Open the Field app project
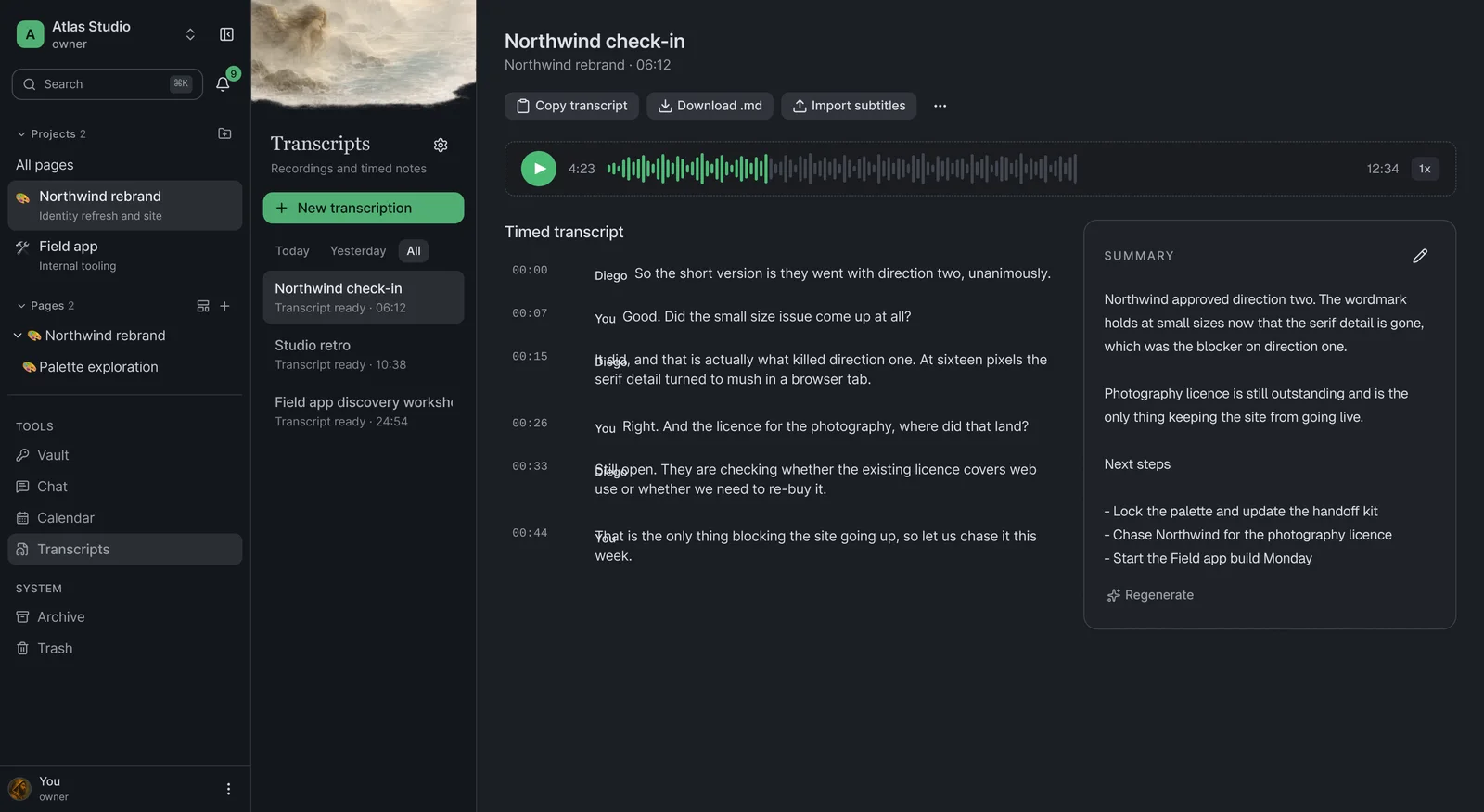The image size is (1484, 812). pyautogui.click(x=125, y=256)
